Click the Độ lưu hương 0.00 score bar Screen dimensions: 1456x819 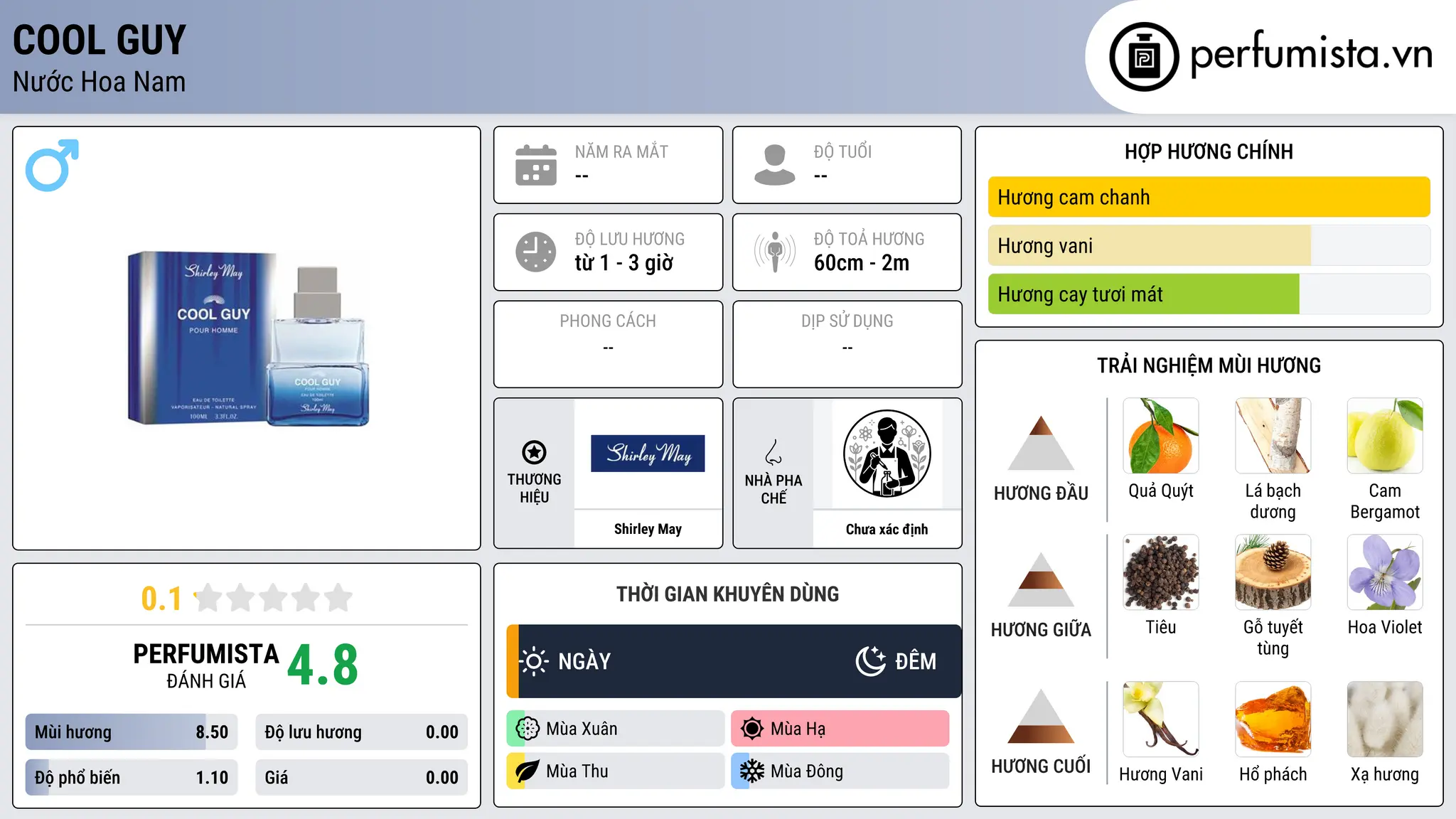pyautogui.click(x=362, y=732)
